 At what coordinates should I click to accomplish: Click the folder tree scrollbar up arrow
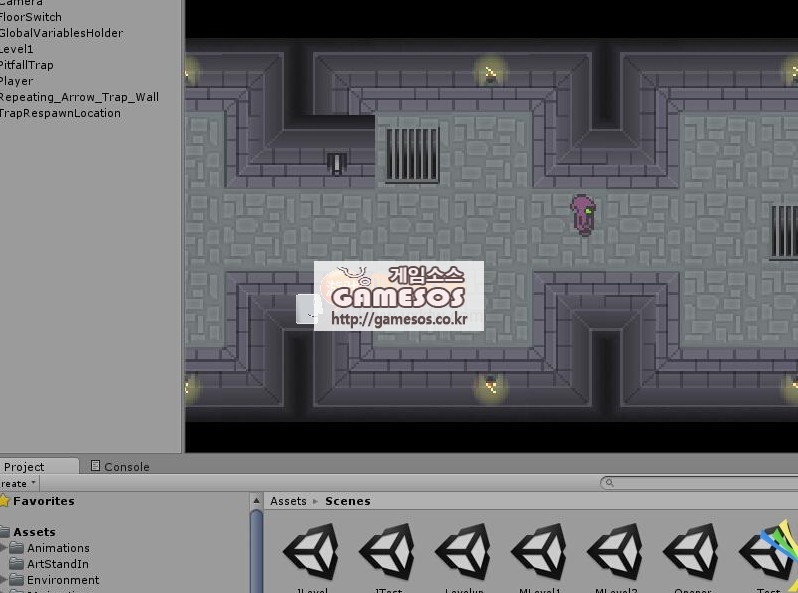tap(256, 500)
